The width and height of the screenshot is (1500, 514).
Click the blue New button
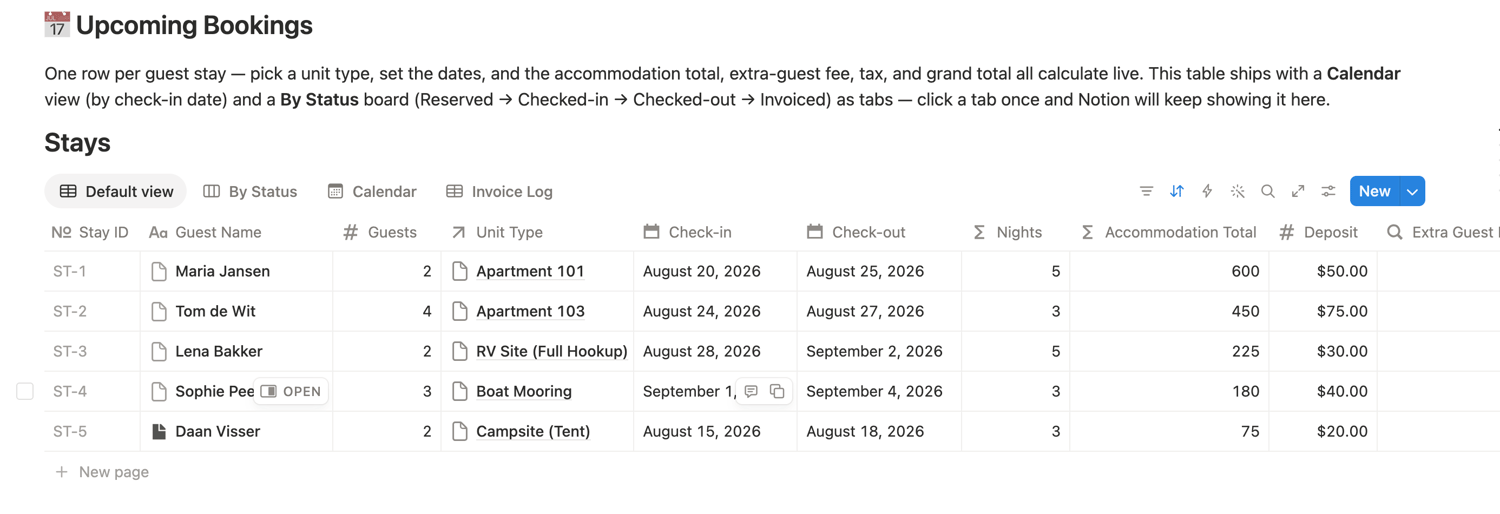tap(1375, 191)
